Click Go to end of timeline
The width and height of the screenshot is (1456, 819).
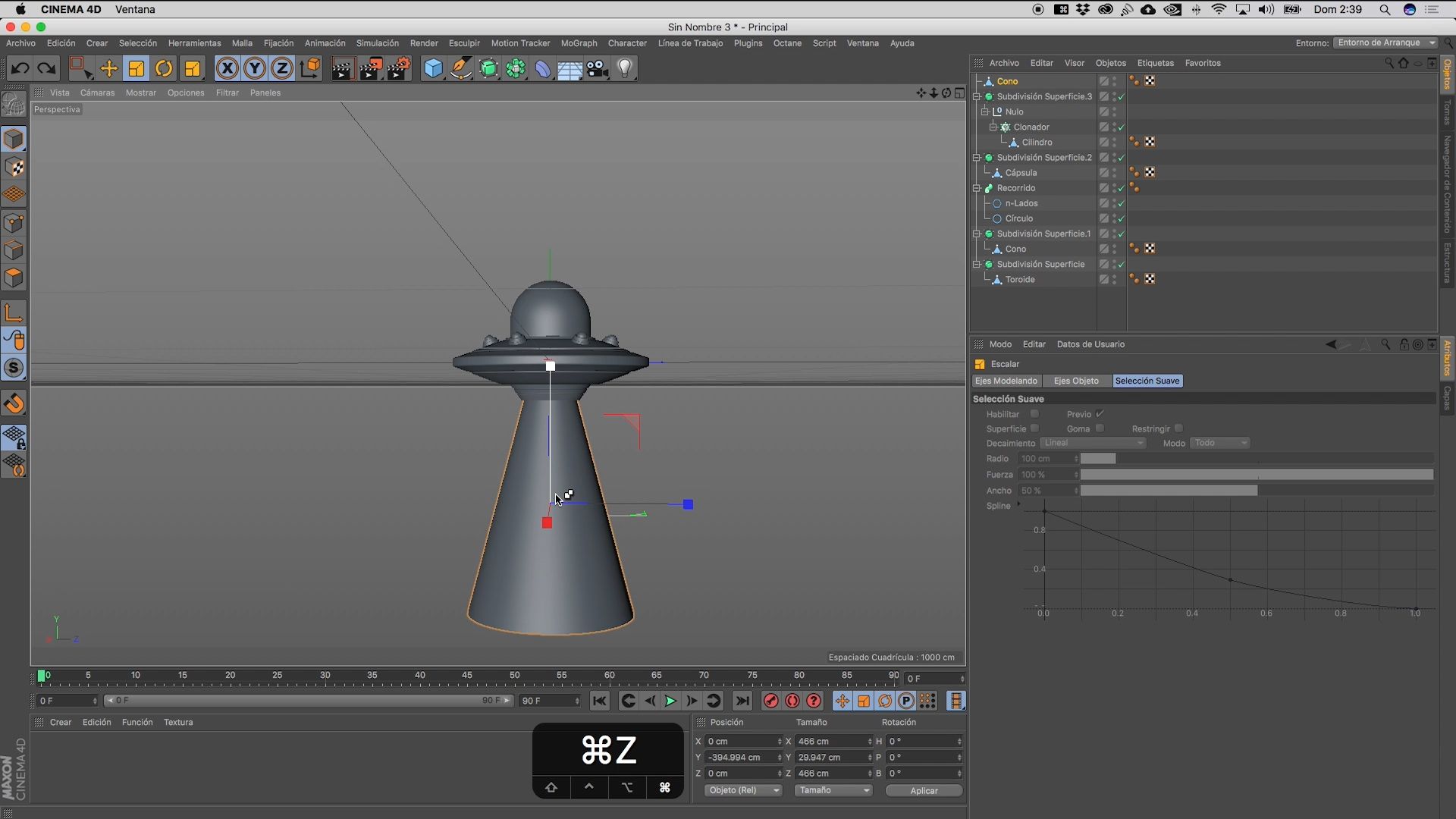tap(742, 701)
